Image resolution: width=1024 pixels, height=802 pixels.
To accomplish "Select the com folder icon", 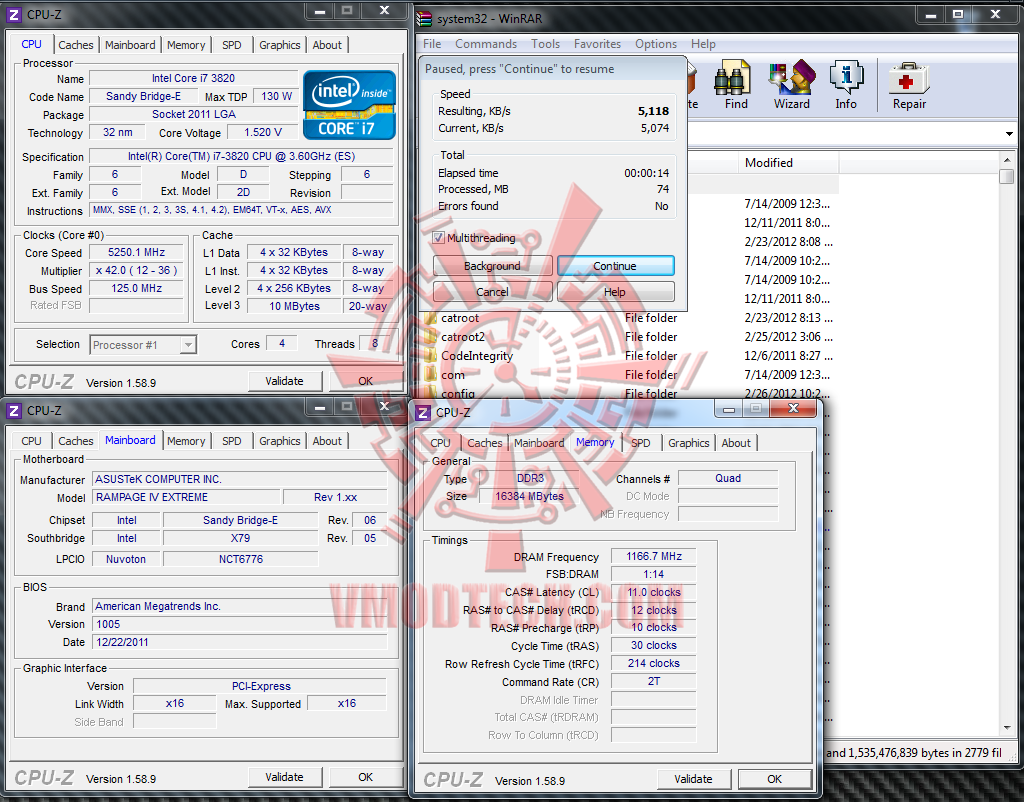I will coord(430,375).
